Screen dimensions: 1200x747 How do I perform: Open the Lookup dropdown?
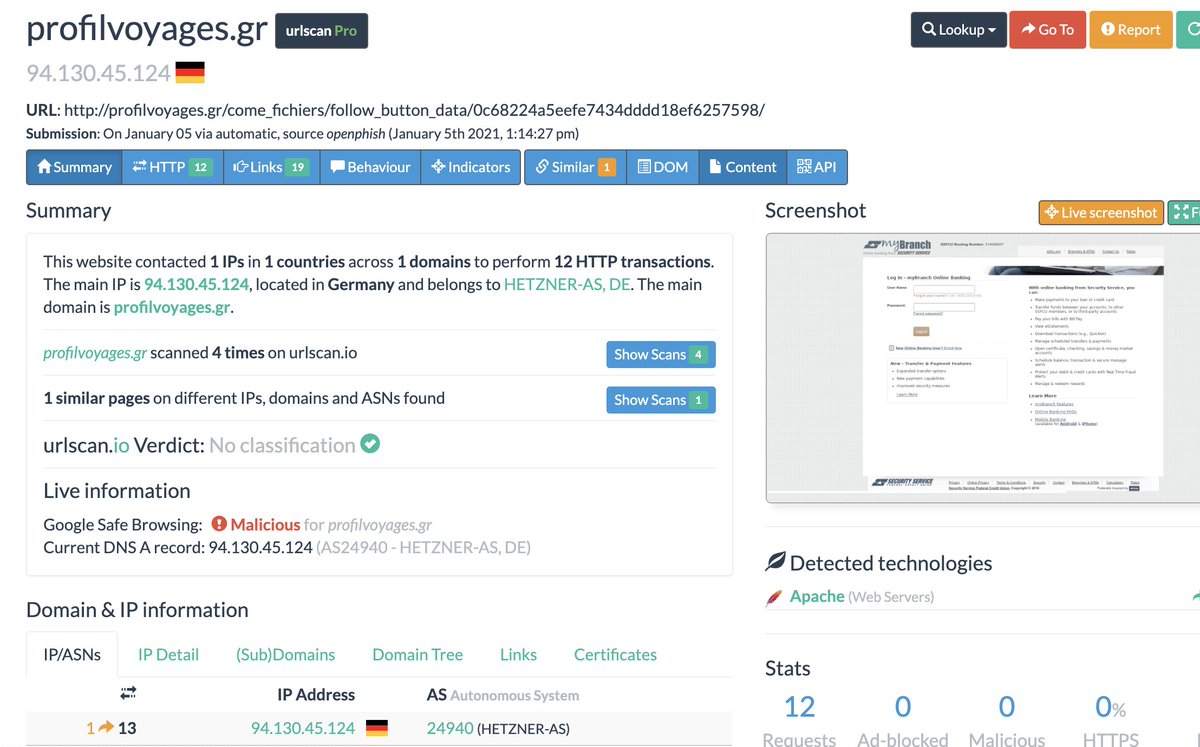click(x=958, y=30)
